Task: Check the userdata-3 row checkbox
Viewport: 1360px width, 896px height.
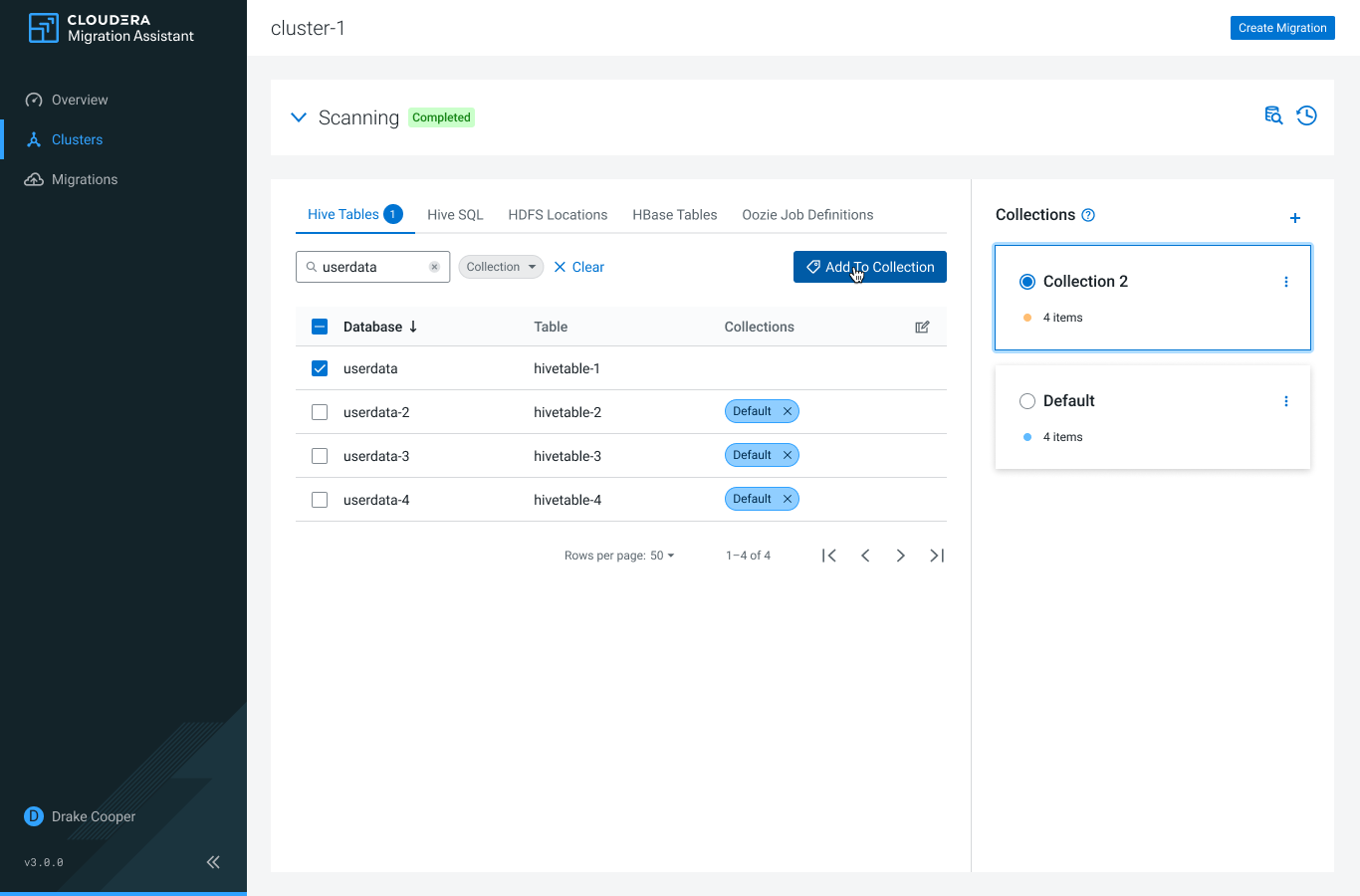Action: (x=320, y=456)
